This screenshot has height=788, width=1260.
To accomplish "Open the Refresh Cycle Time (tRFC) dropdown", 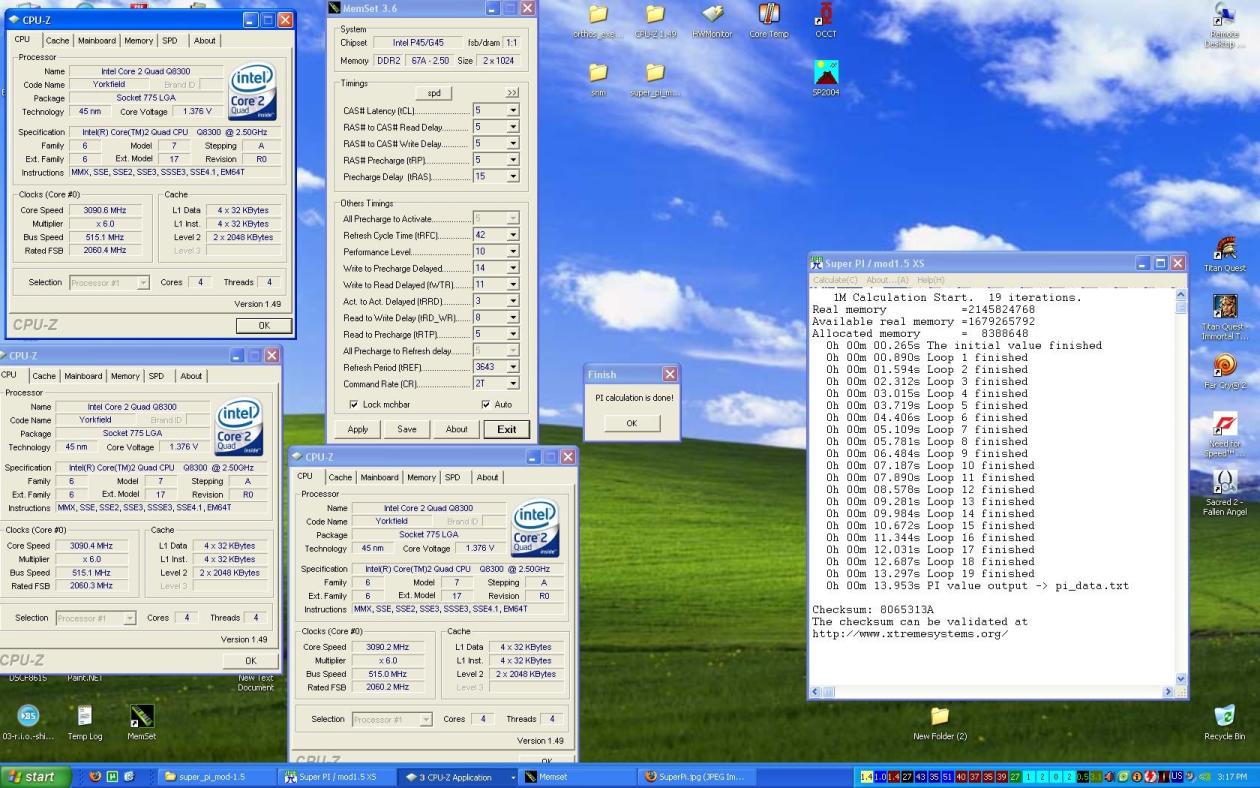I will pos(513,235).
